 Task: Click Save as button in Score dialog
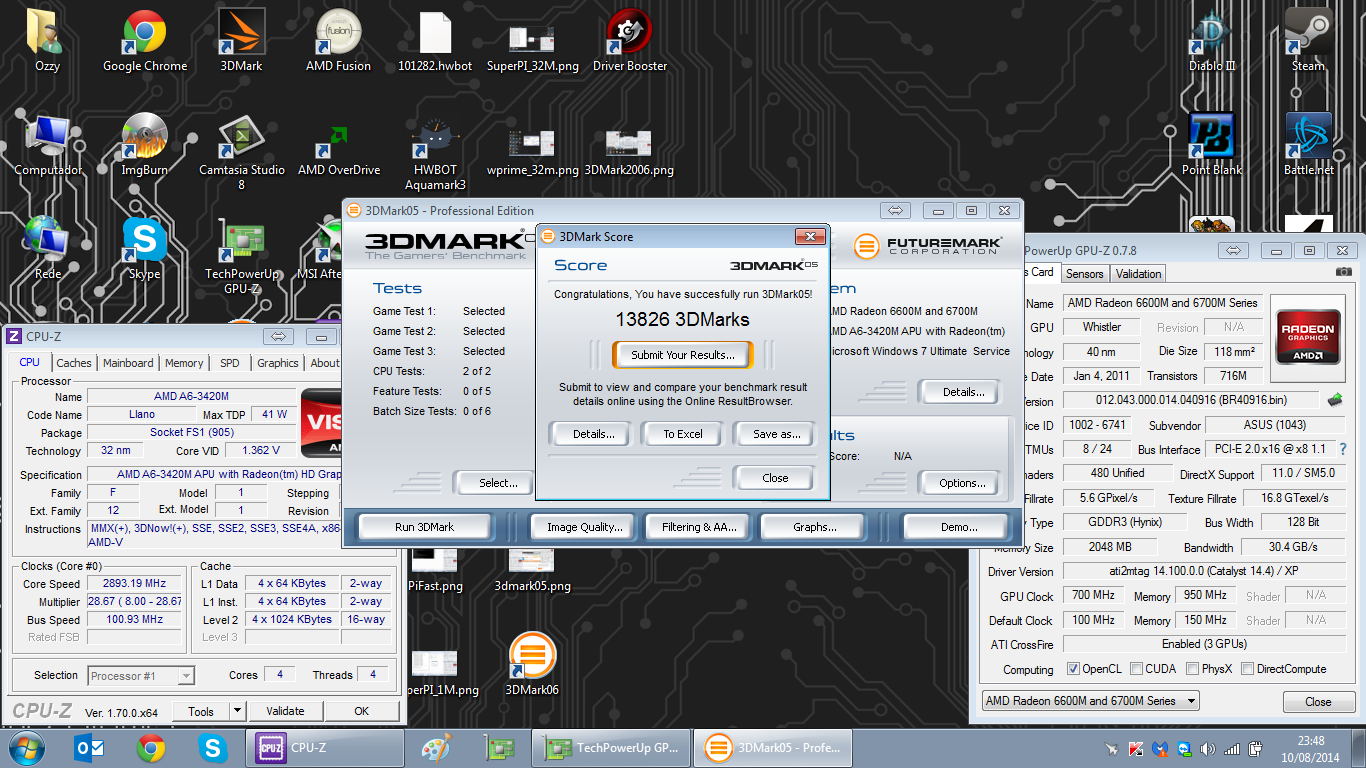tap(777, 434)
